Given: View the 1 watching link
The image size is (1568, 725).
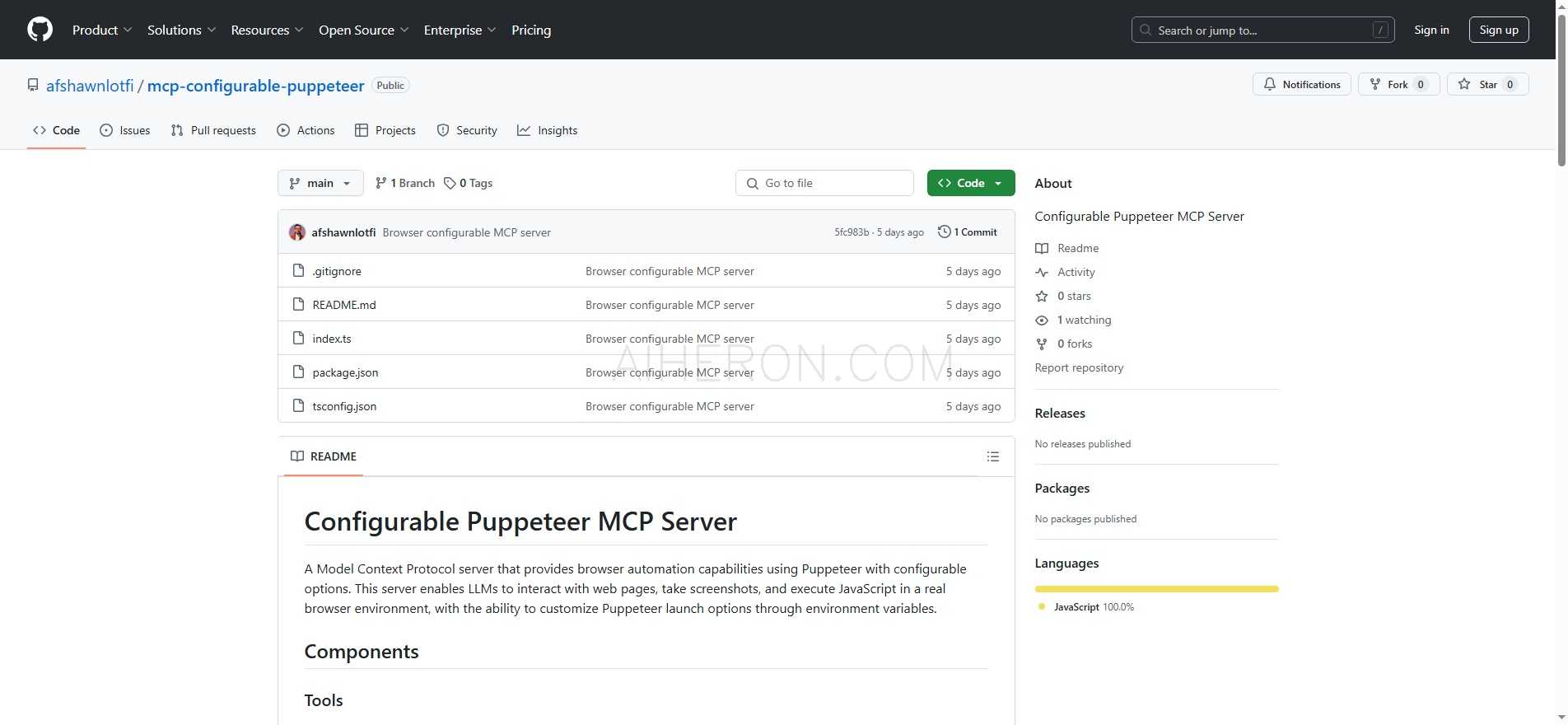Looking at the screenshot, I should coord(1073,320).
